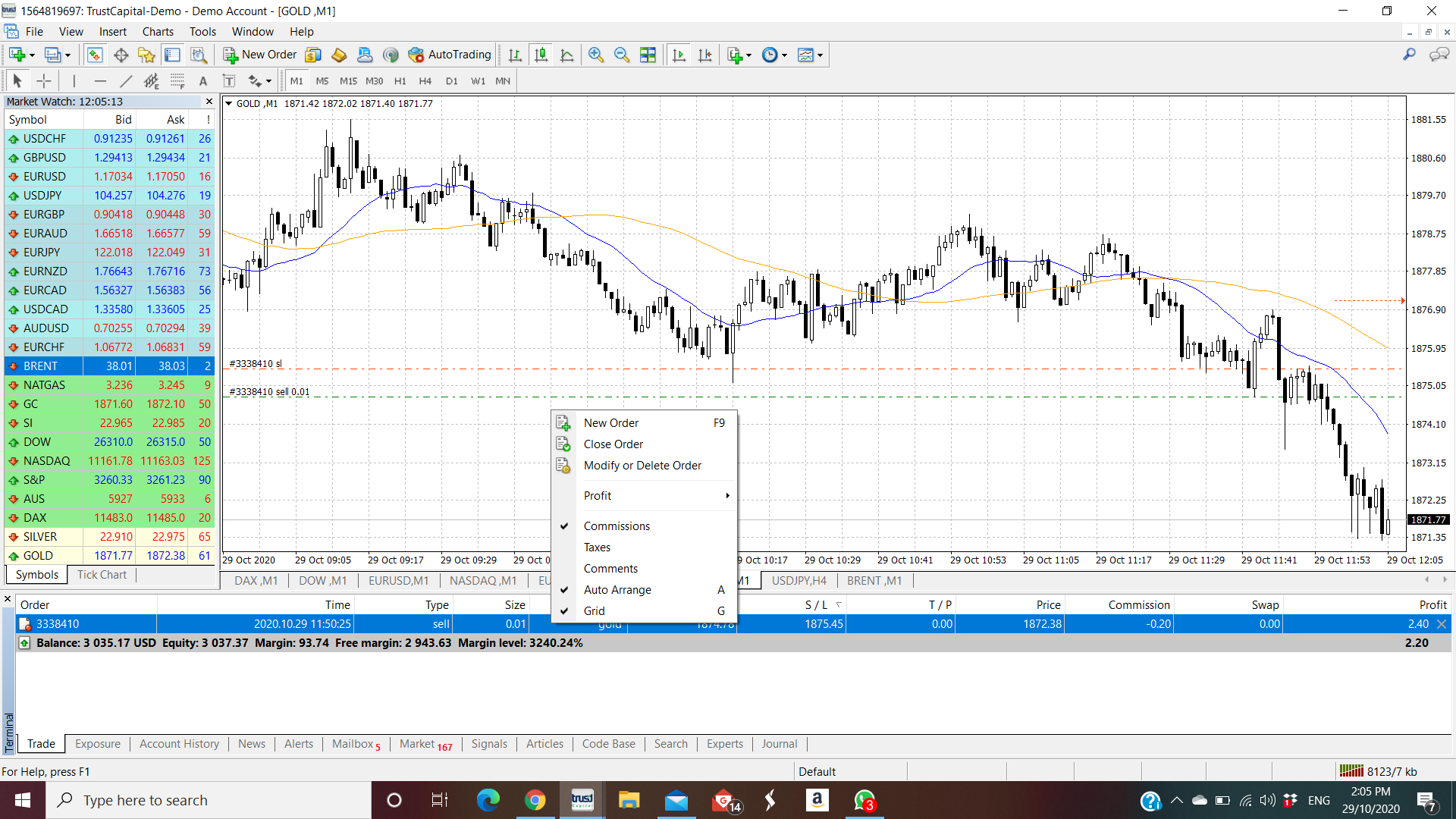The height and width of the screenshot is (819, 1456).
Task: Open the dropdown triangle beside GOLD,M1 title
Action: [228, 103]
